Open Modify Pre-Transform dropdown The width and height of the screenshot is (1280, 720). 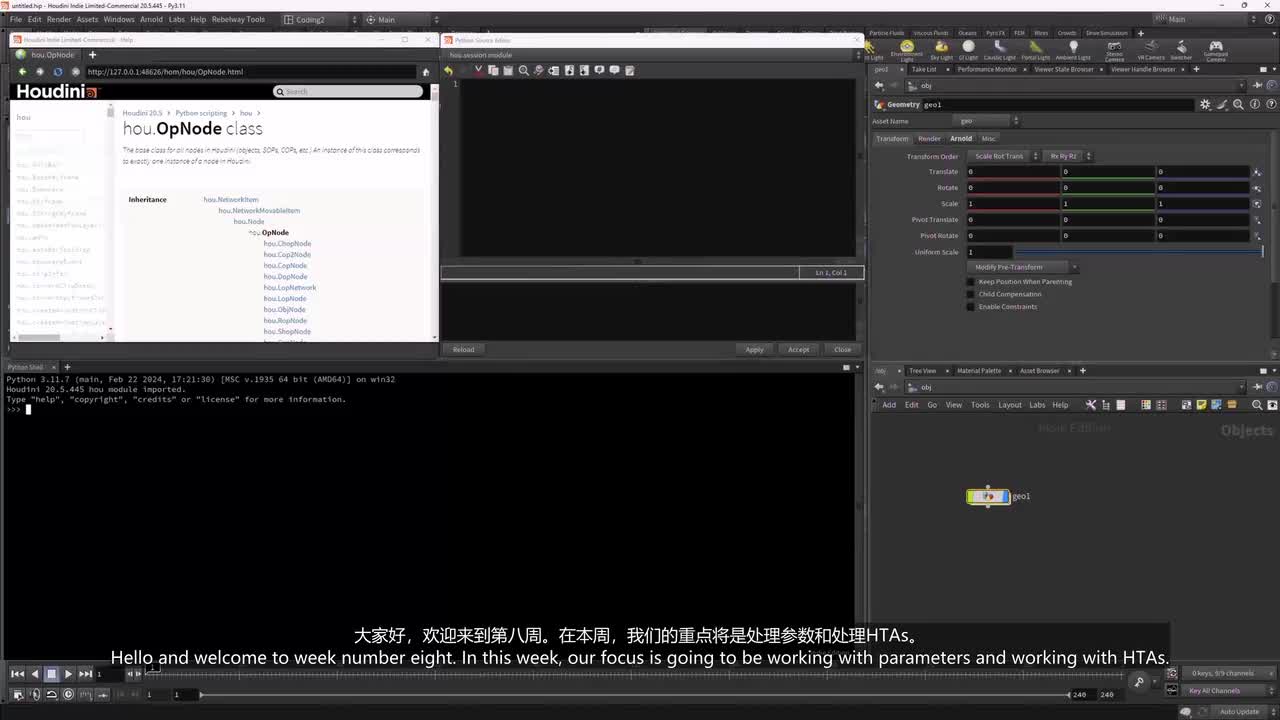click(x=1025, y=267)
